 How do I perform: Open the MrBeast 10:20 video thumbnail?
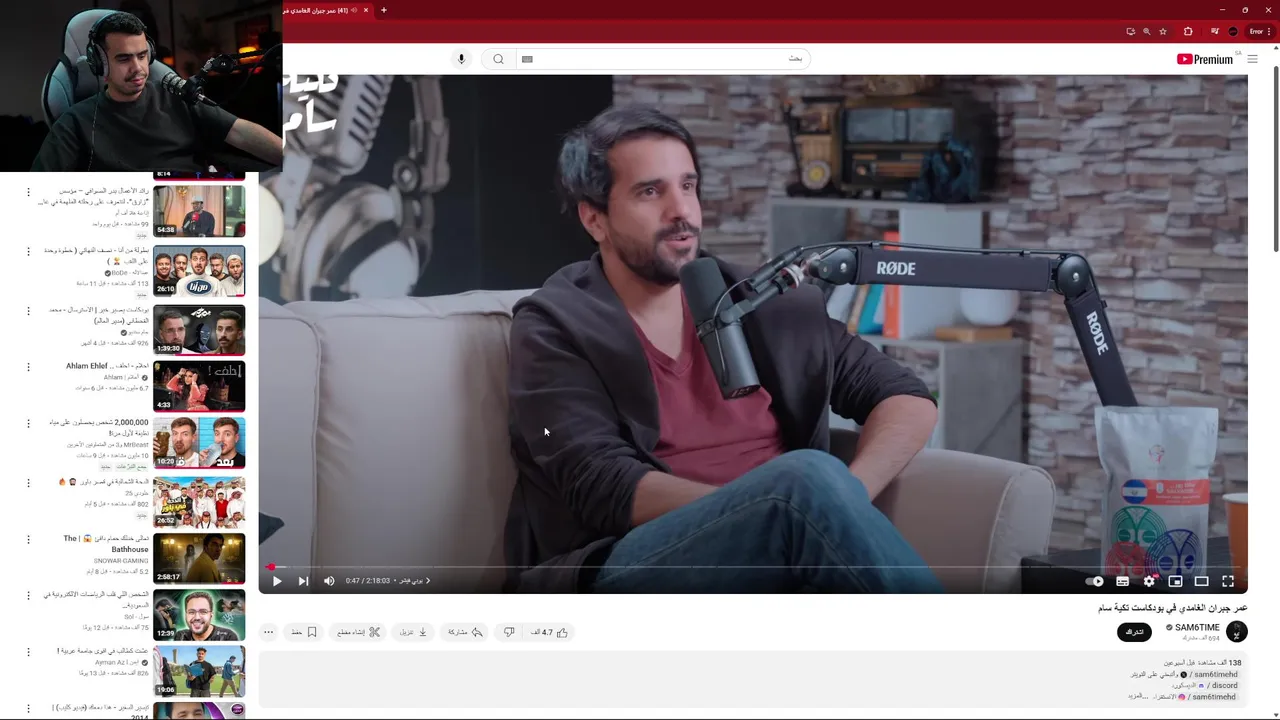tap(199, 443)
